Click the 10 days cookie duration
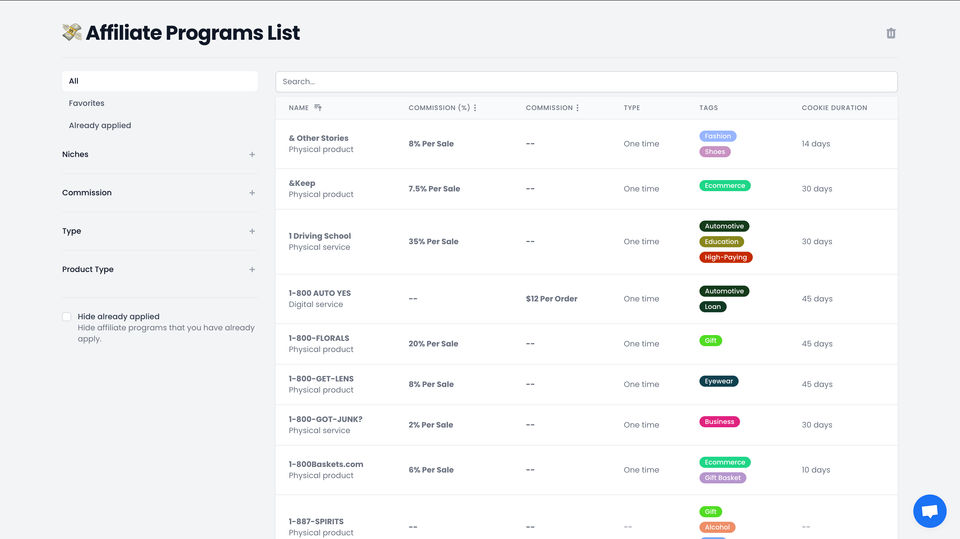The width and height of the screenshot is (960, 539). click(816, 470)
